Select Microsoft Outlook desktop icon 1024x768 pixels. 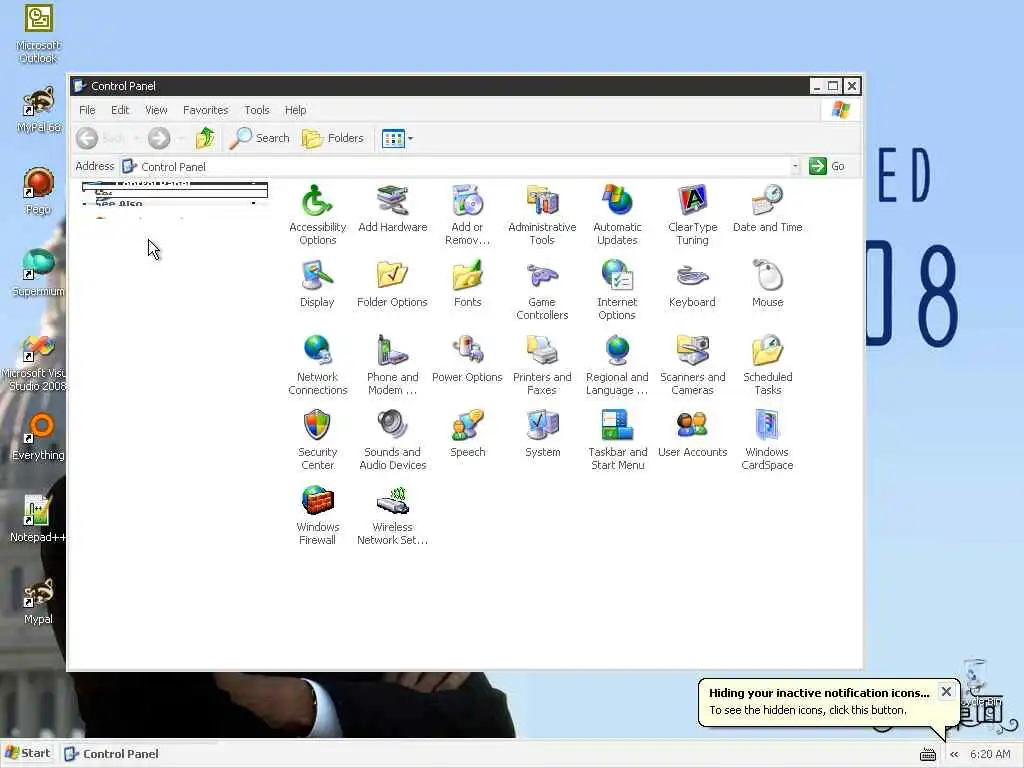pyautogui.click(x=39, y=34)
